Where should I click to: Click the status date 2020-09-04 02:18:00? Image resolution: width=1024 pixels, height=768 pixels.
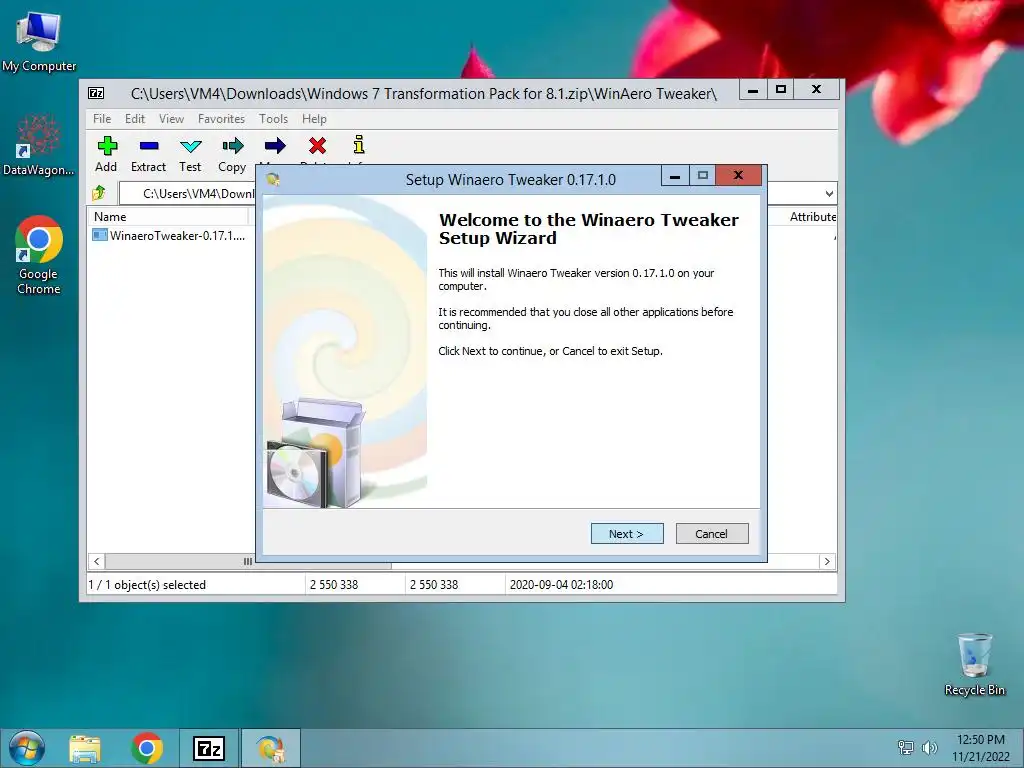(562, 585)
